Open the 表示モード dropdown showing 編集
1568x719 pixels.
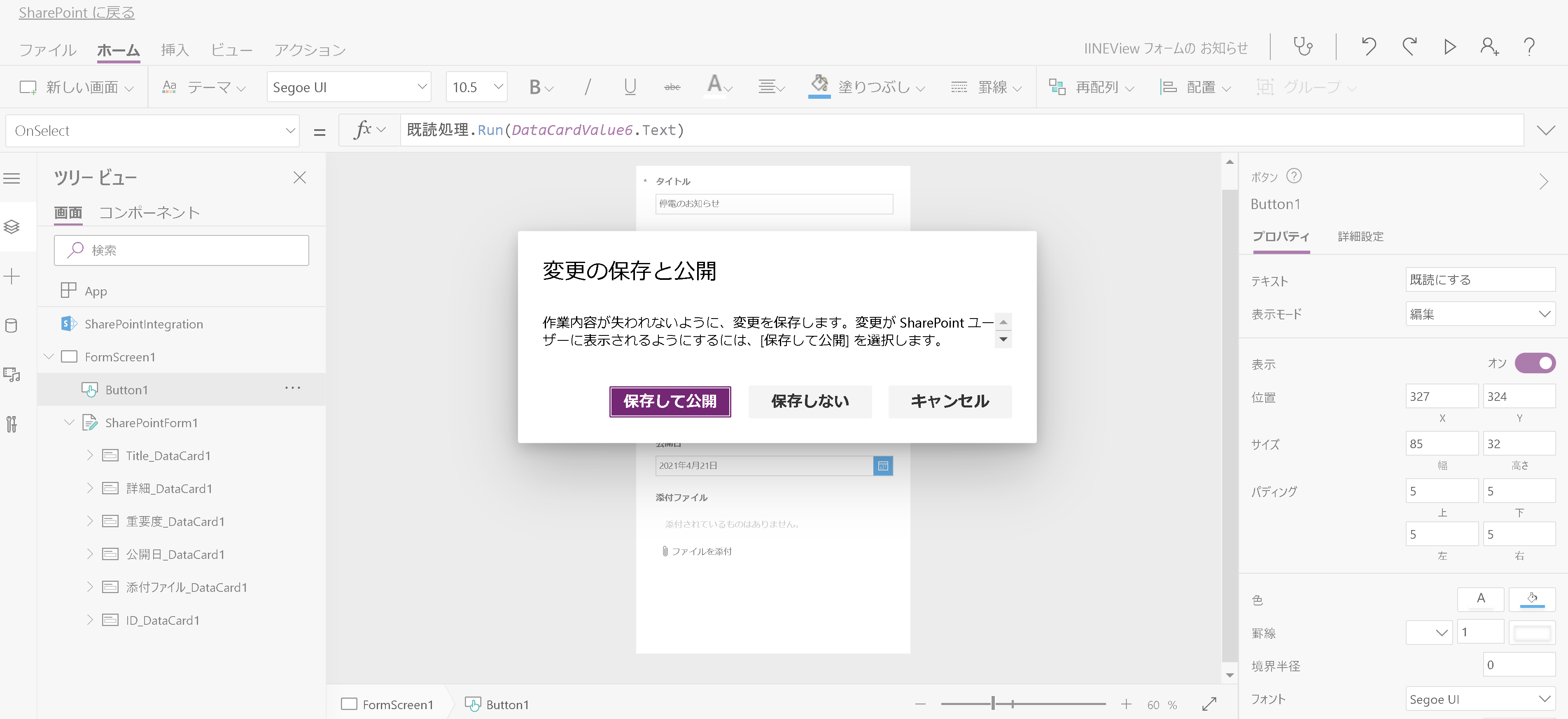click(1480, 314)
